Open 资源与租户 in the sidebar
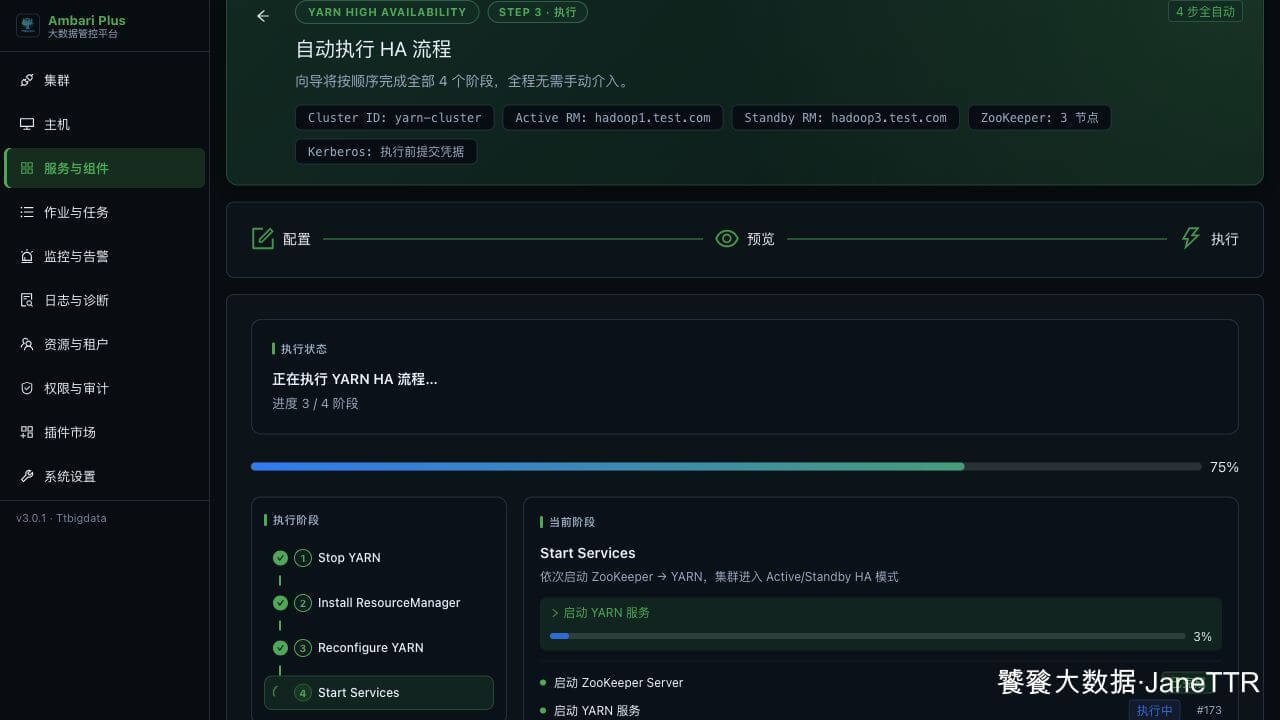Screen dimensions: 1280x720 104,344
